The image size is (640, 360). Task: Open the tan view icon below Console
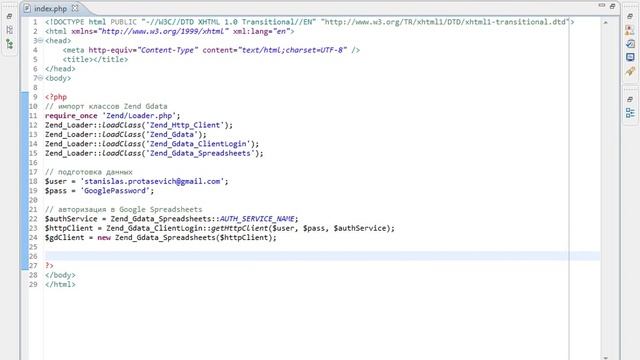(x=630, y=71)
